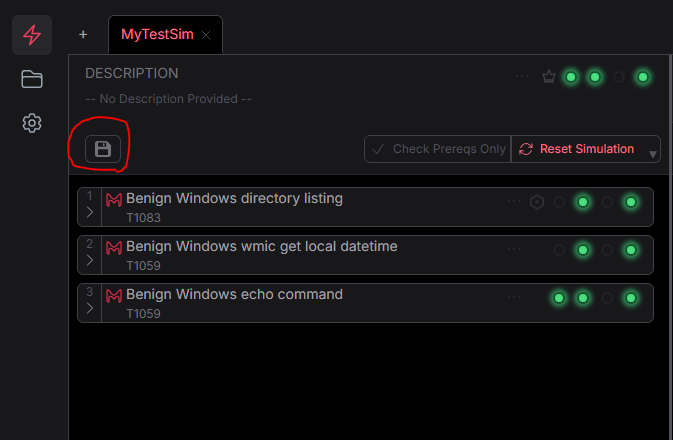673x440 pixels.
Task: Open the settings gear in the sidebar
Action: tap(32, 123)
